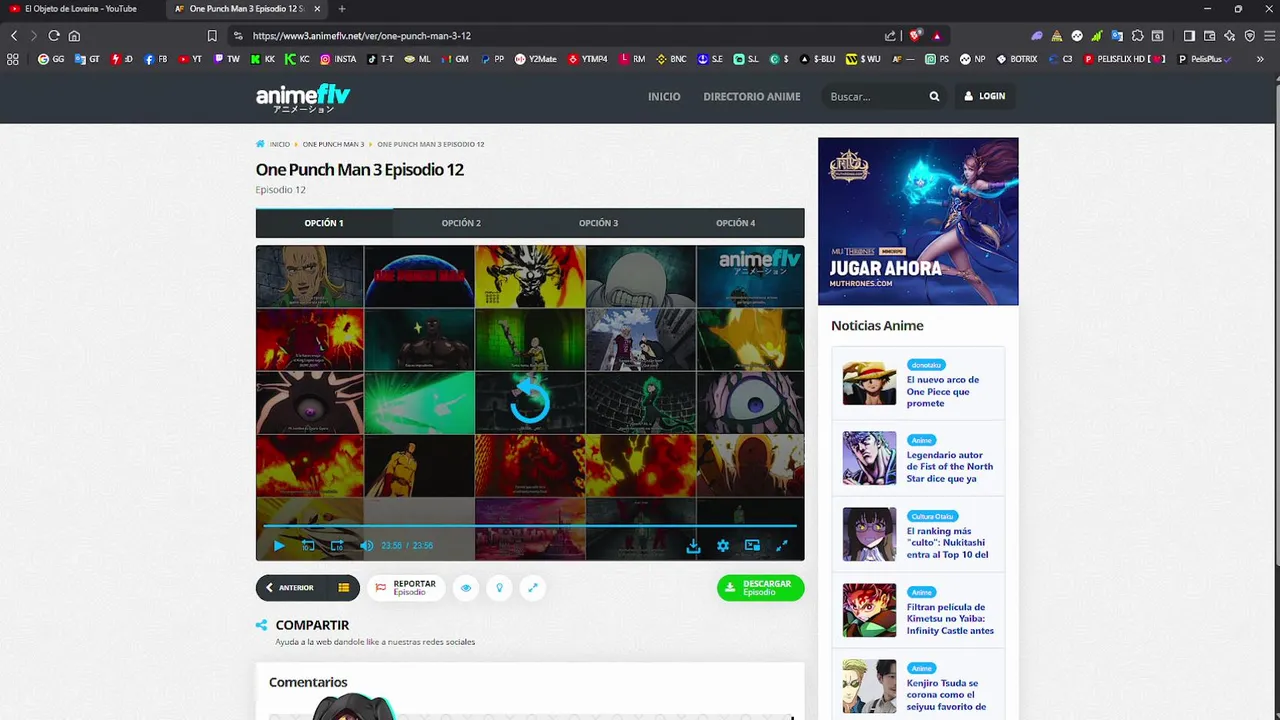Open the BOTRIX bookmark
This screenshot has width=1280, height=720.
pyautogui.click(x=1016, y=59)
